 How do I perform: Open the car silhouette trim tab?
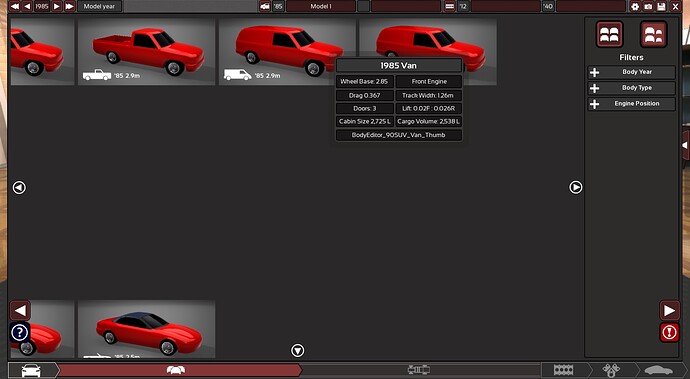click(659, 370)
